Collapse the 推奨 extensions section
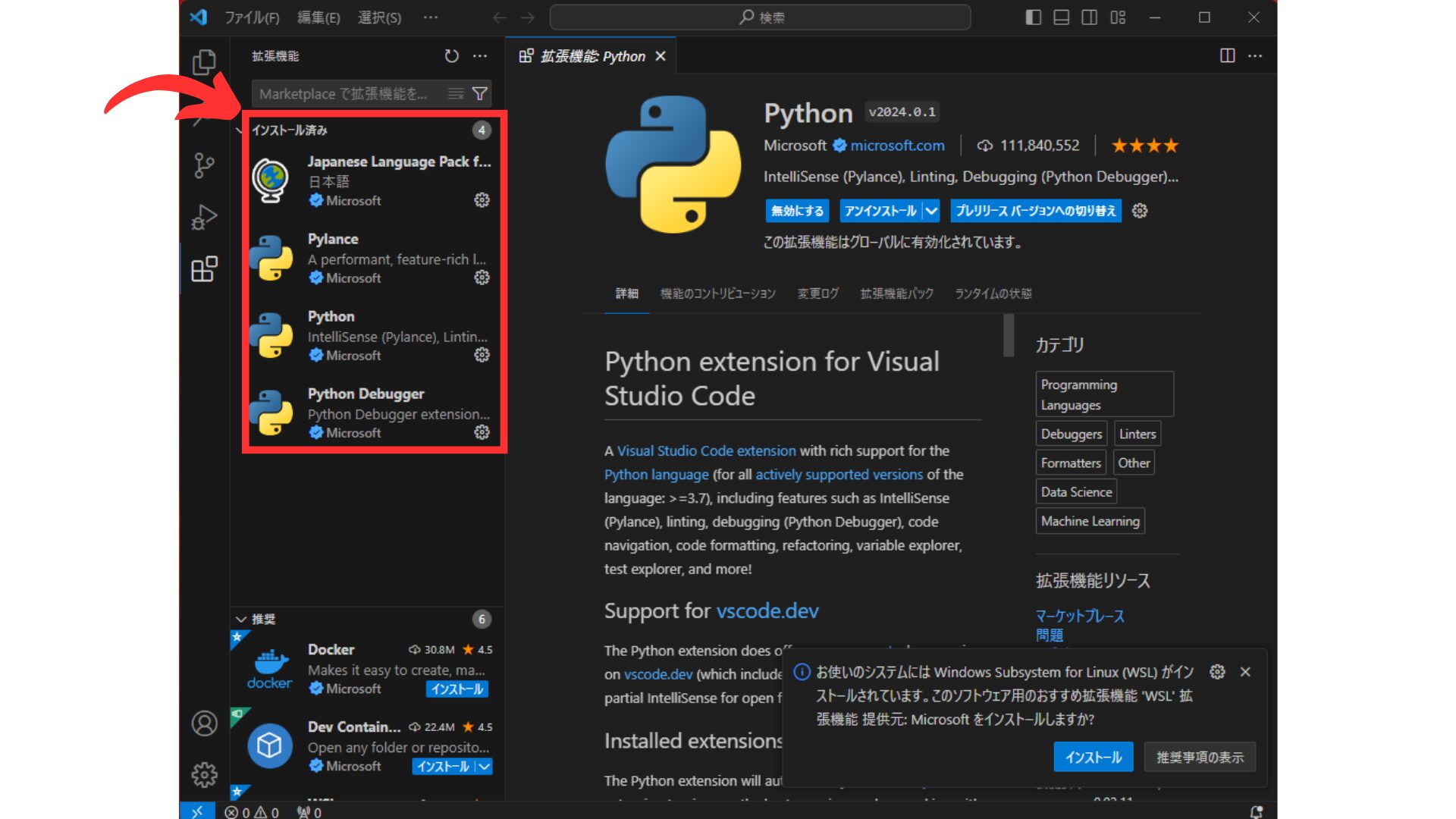 (241, 619)
